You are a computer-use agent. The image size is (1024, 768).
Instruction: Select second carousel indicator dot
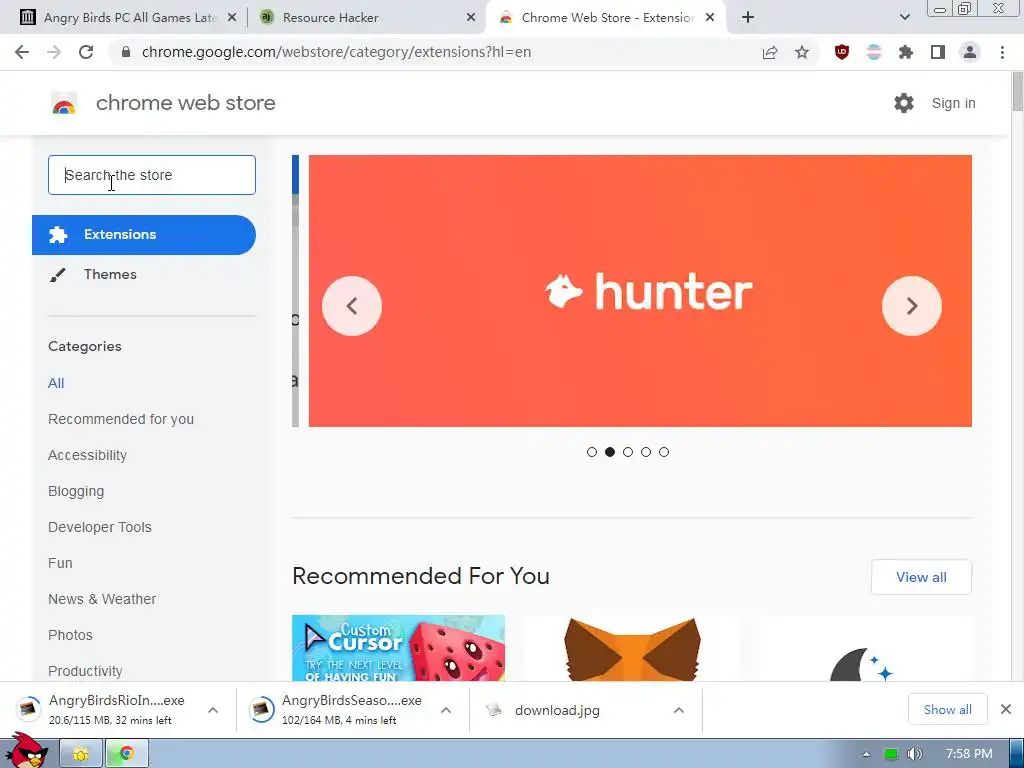point(610,452)
